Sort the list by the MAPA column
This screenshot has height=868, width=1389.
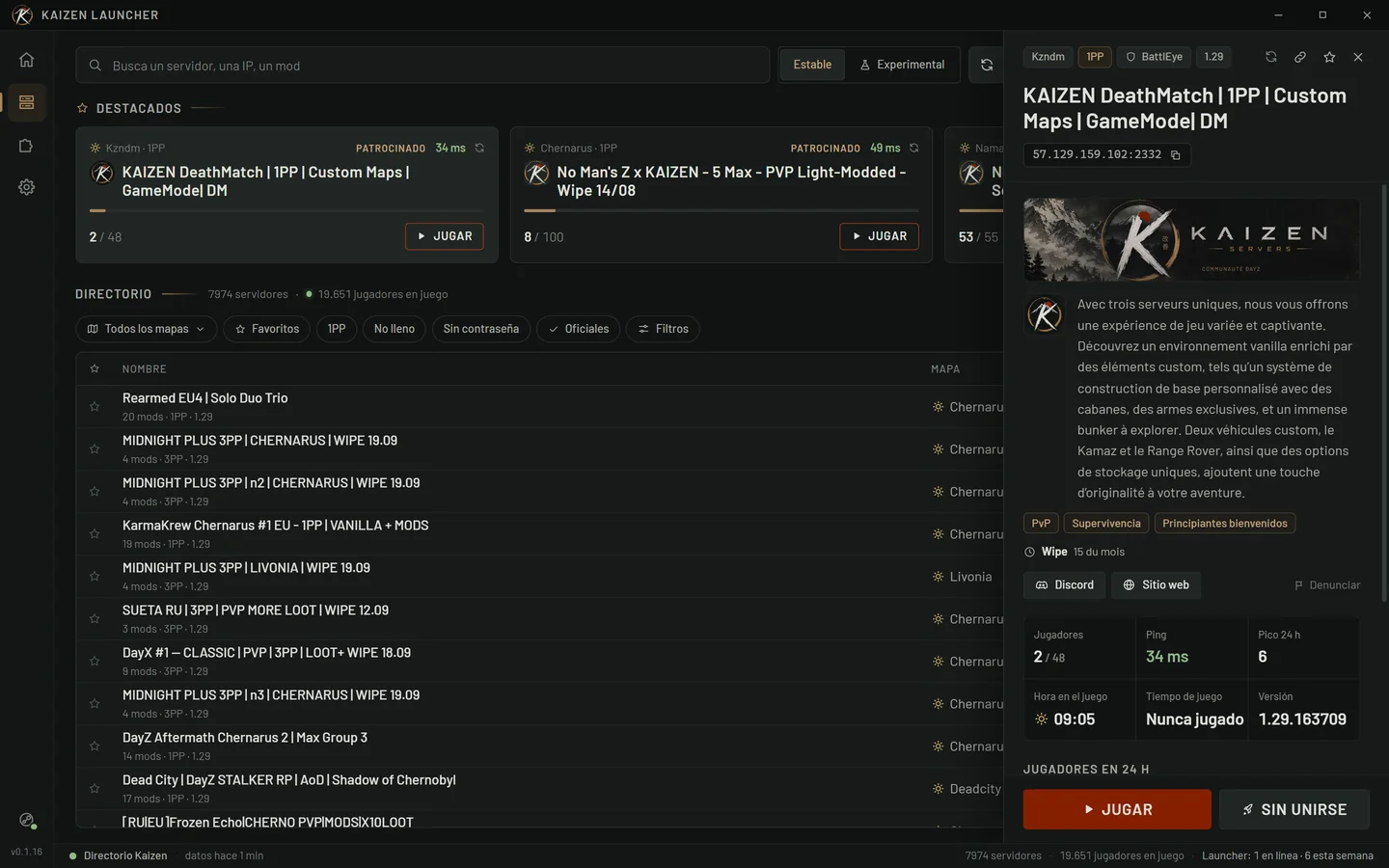coord(945,369)
